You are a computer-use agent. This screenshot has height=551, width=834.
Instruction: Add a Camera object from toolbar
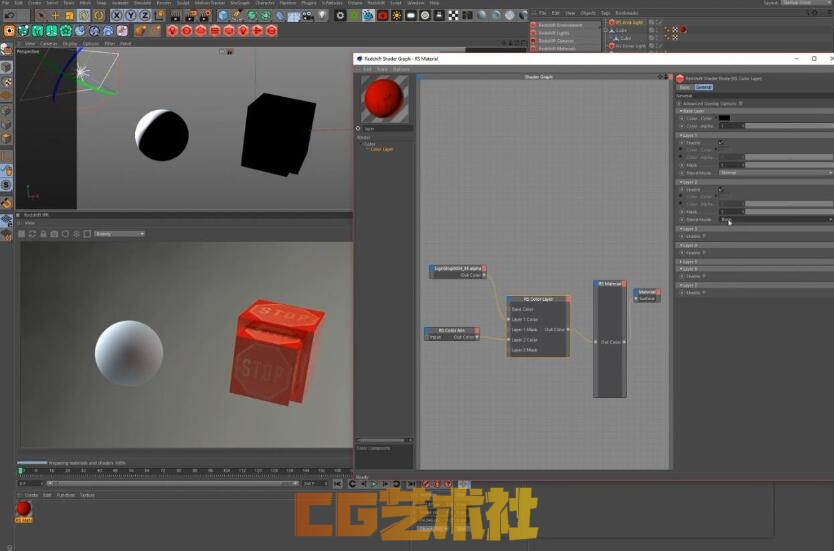tap(308, 15)
